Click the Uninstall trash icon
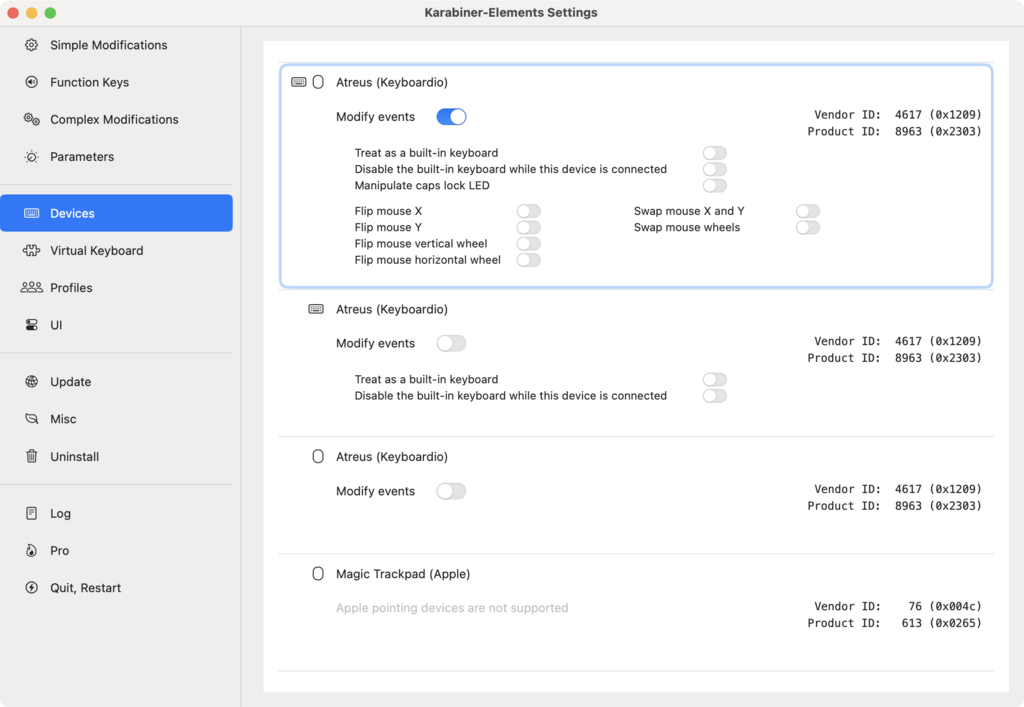This screenshot has height=707, width=1024. 31,456
